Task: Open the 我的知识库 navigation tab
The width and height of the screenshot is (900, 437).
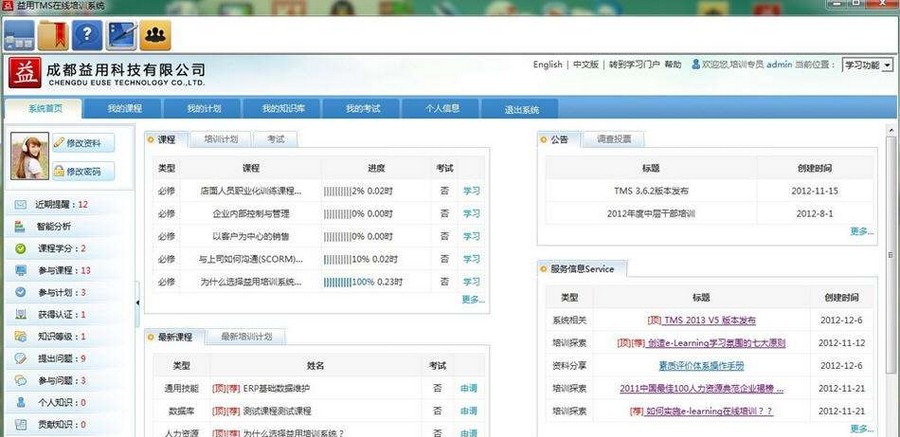Action: pos(283,109)
